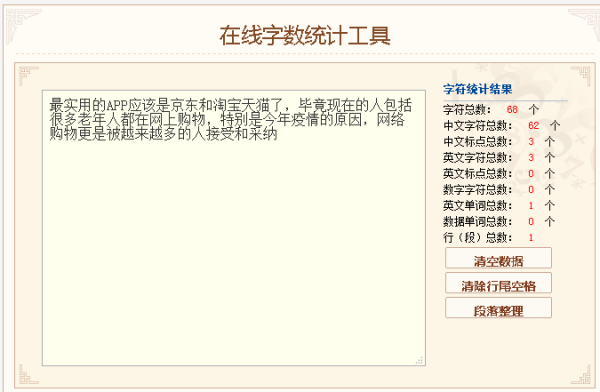Click the textarea resize grip corner
Viewport: 600px width, 392px height.
pyautogui.click(x=419, y=360)
